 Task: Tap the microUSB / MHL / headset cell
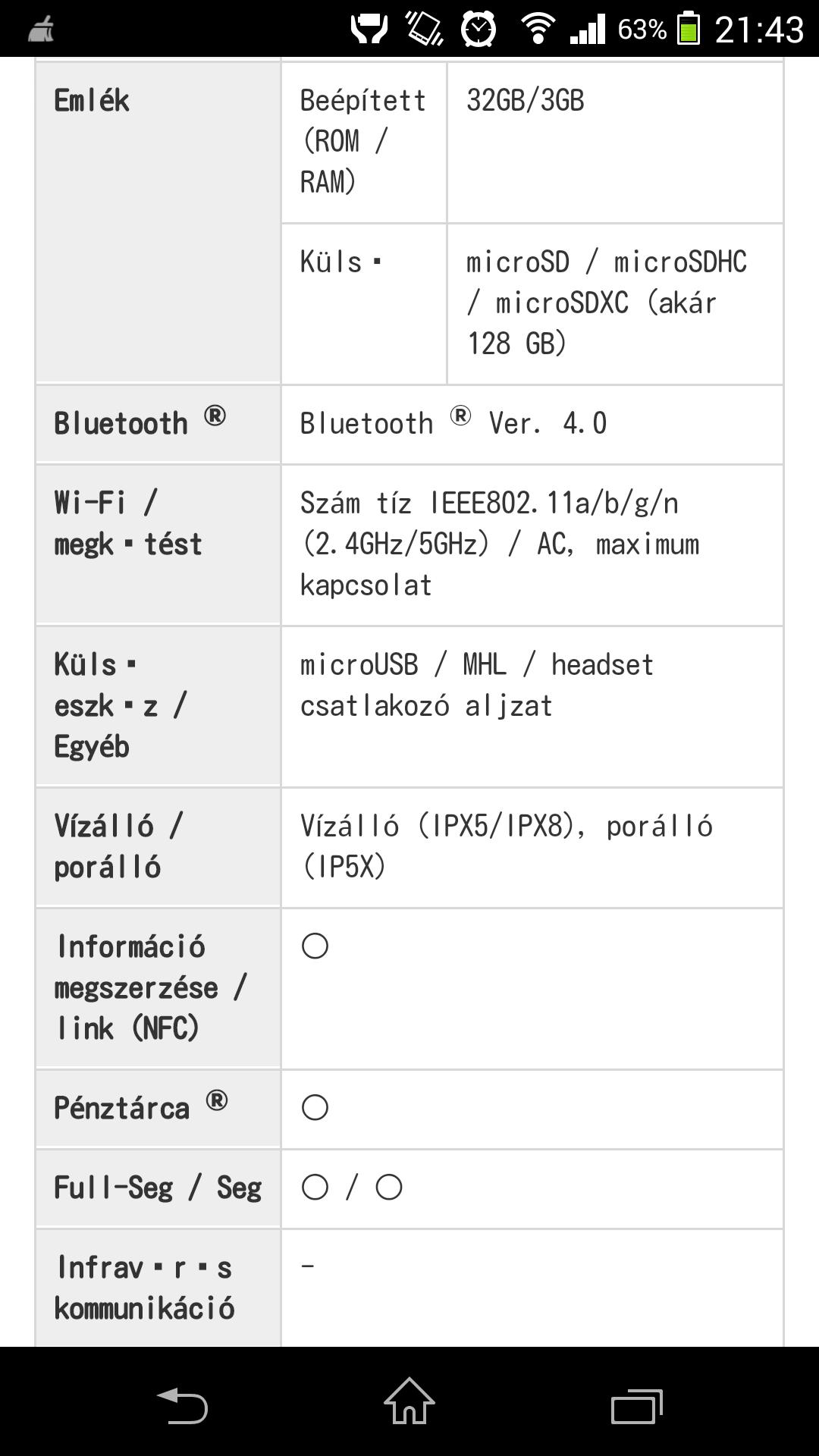tap(532, 706)
